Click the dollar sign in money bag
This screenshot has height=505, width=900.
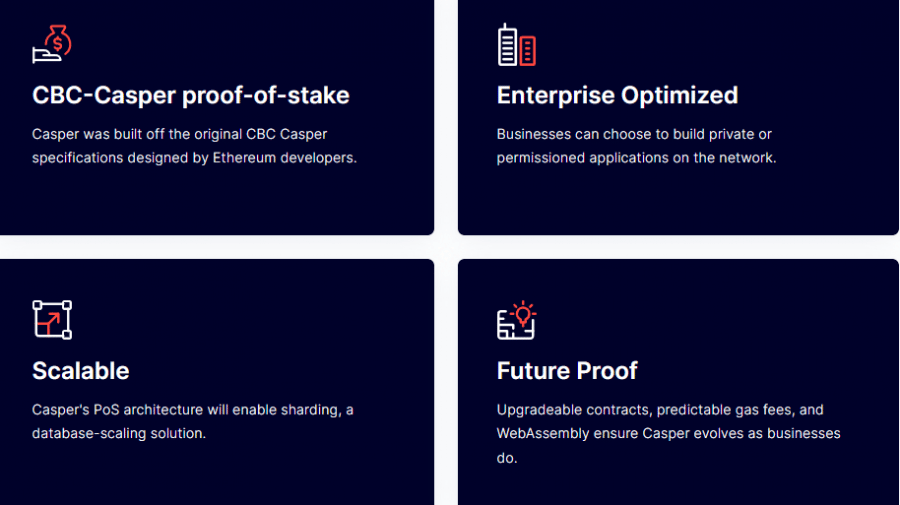(58, 43)
